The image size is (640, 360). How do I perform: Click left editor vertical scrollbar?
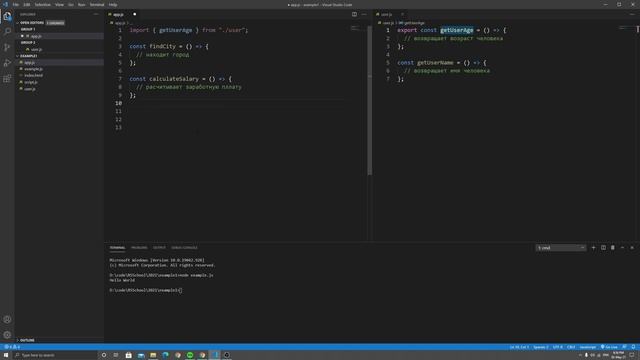(x=369, y=101)
